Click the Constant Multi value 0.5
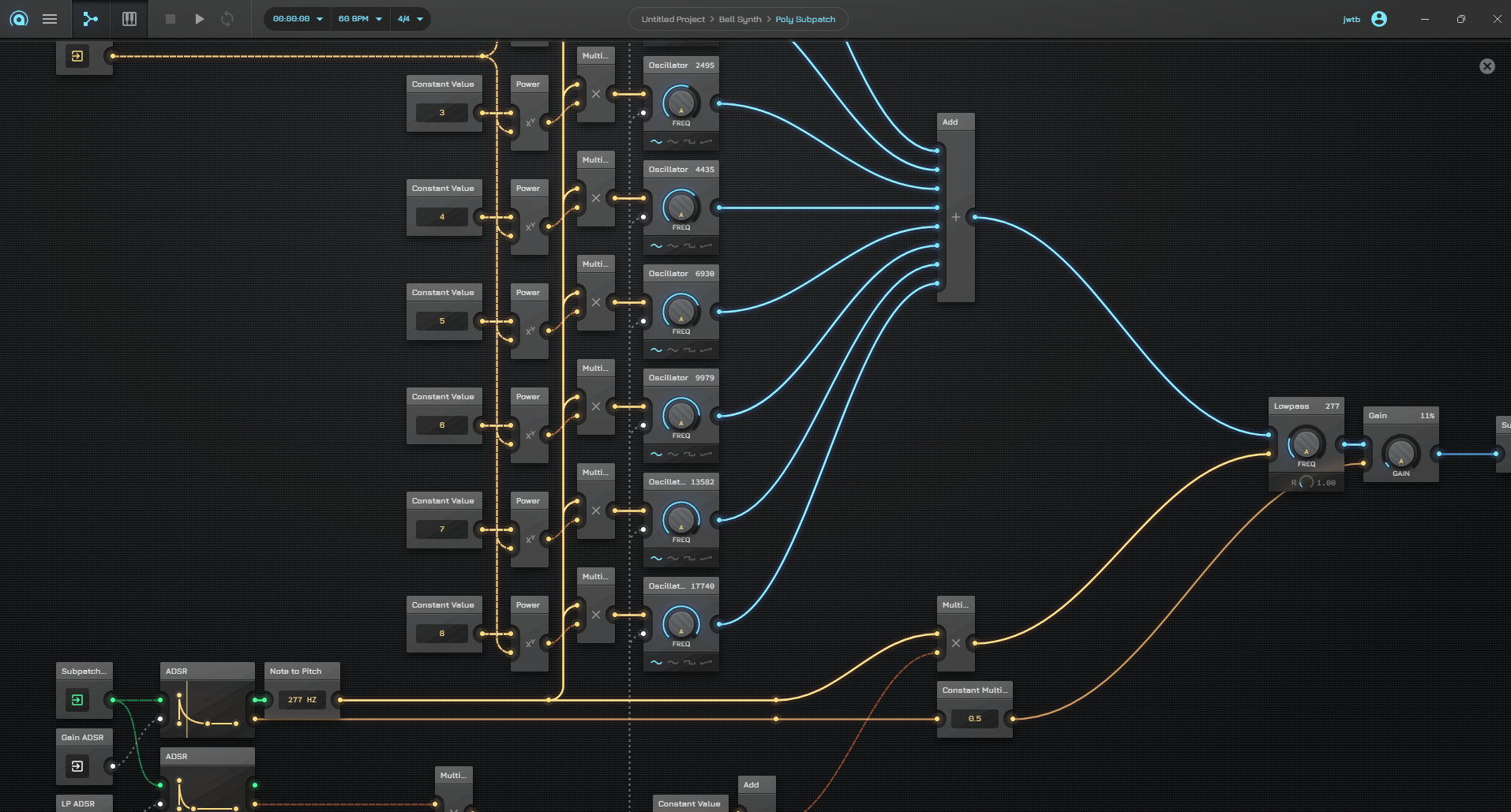 [975, 719]
